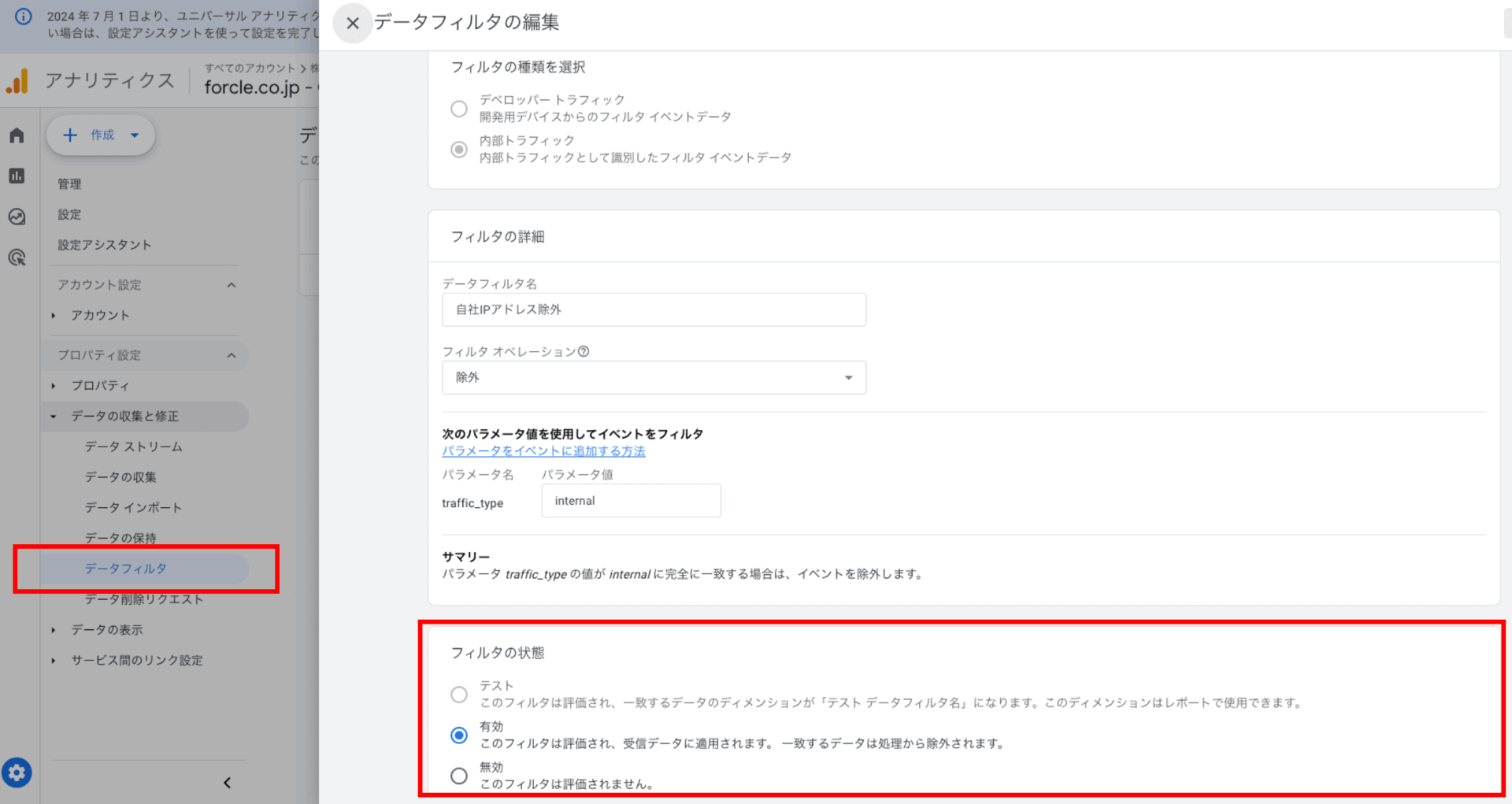Click help icon beside フィルタ オペレーション
Viewport: 1512px width, 804px height.
[584, 351]
